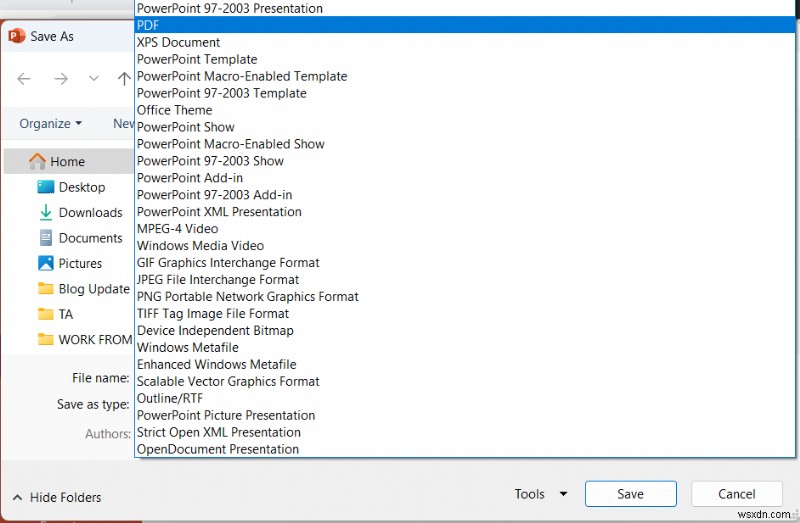
Task: Select Device Independent Bitmap format
Action: click(465, 330)
